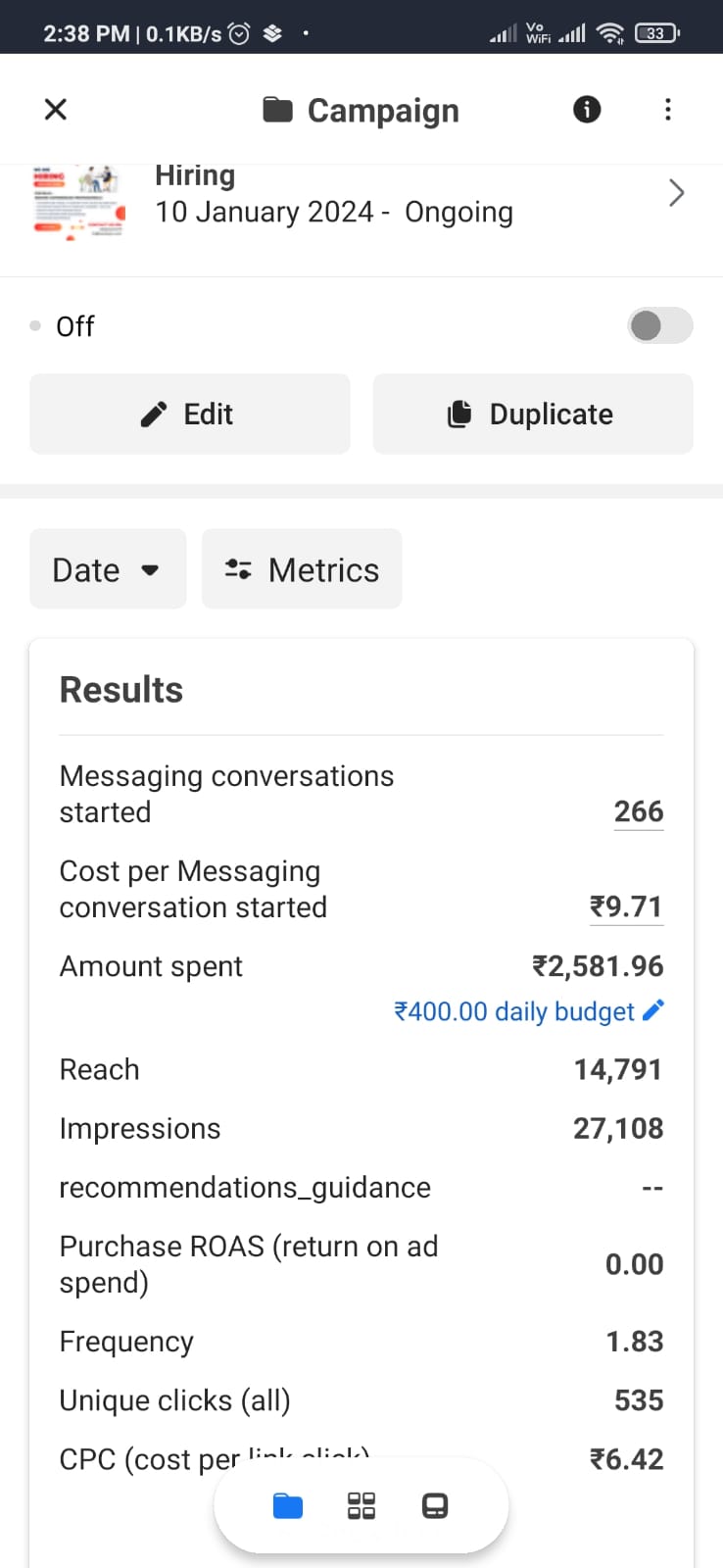Close the Campaign screen with X
723x1568 pixels.
click(56, 109)
